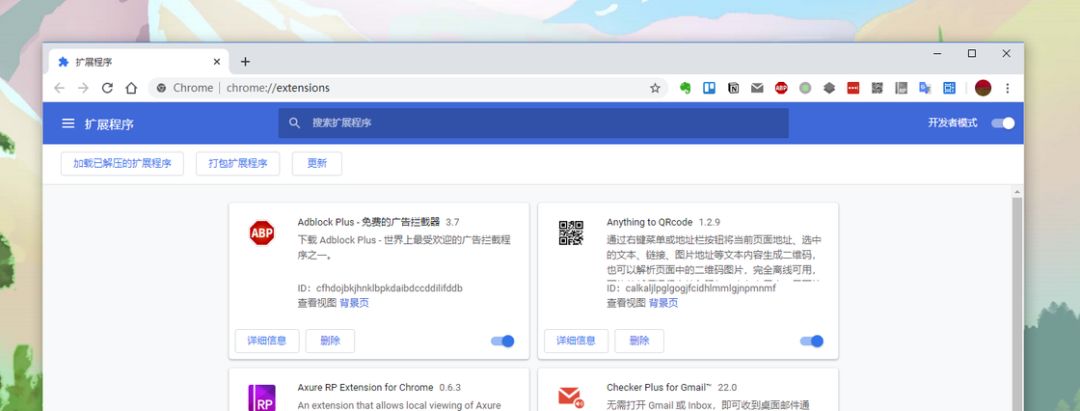Open 详细信息 for Adblock Plus
Image resolution: width=1080 pixels, height=411 pixels.
(267, 341)
